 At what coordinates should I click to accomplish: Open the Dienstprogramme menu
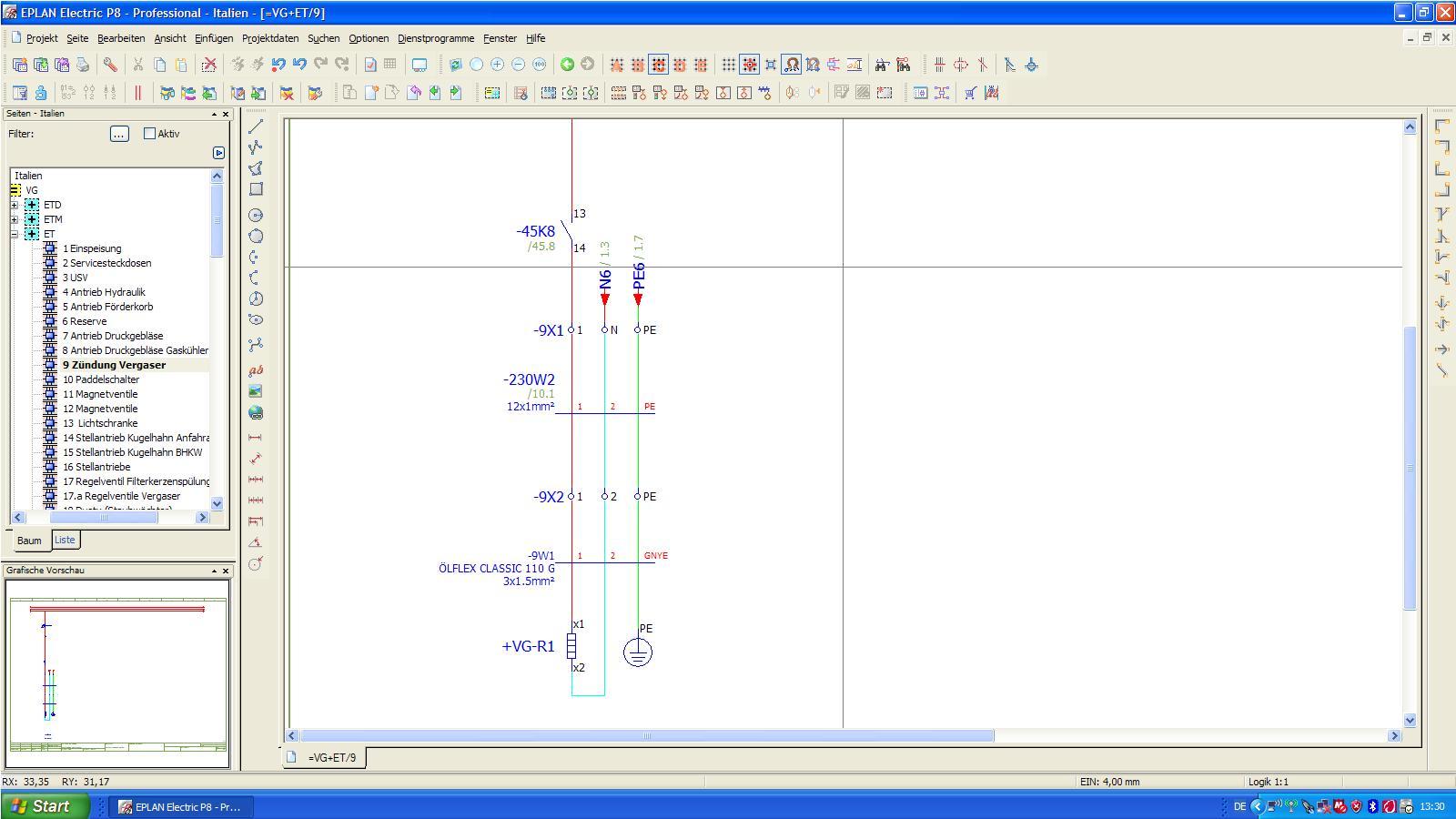tap(436, 38)
